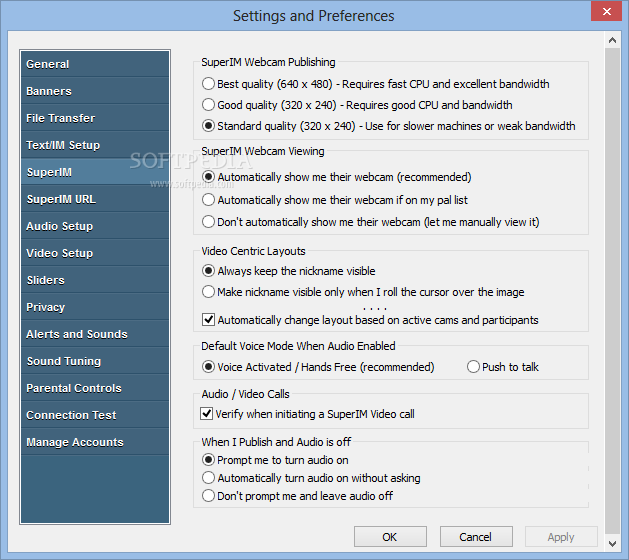The width and height of the screenshot is (629, 560).
Task: Select Parental Controls in the sidebar
Action: (x=95, y=388)
